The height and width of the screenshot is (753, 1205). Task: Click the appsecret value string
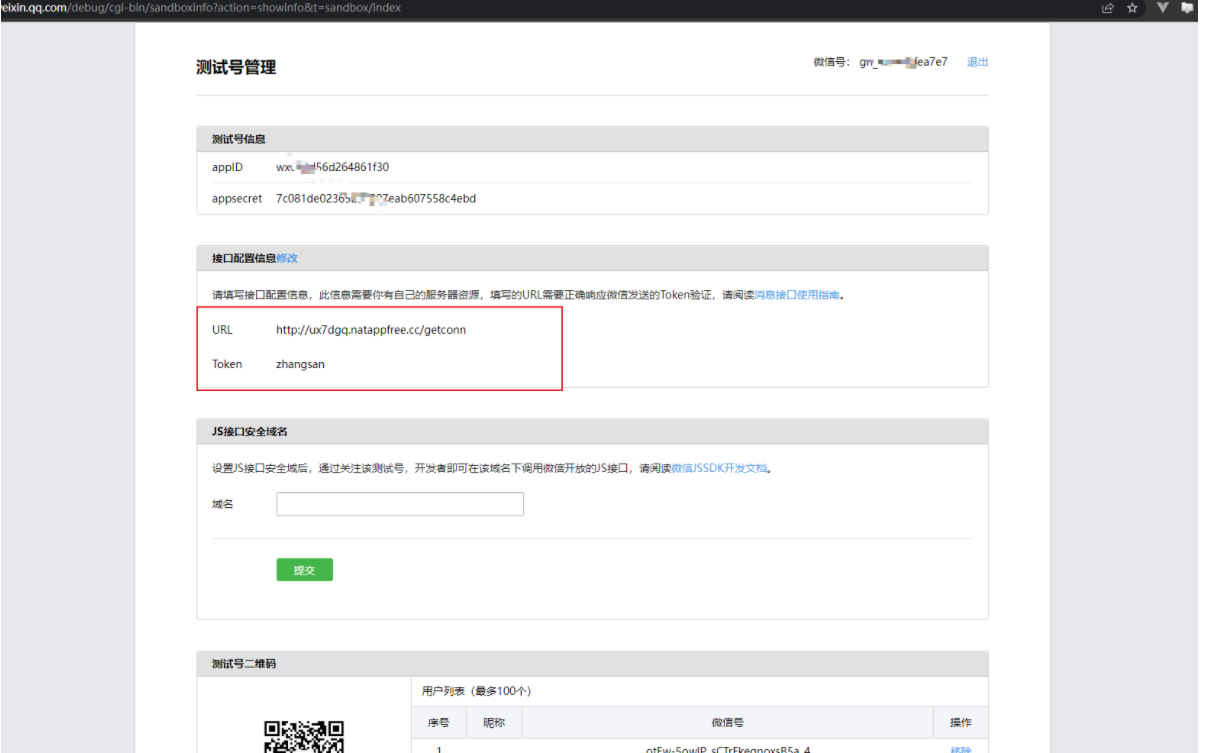[376, 199]
